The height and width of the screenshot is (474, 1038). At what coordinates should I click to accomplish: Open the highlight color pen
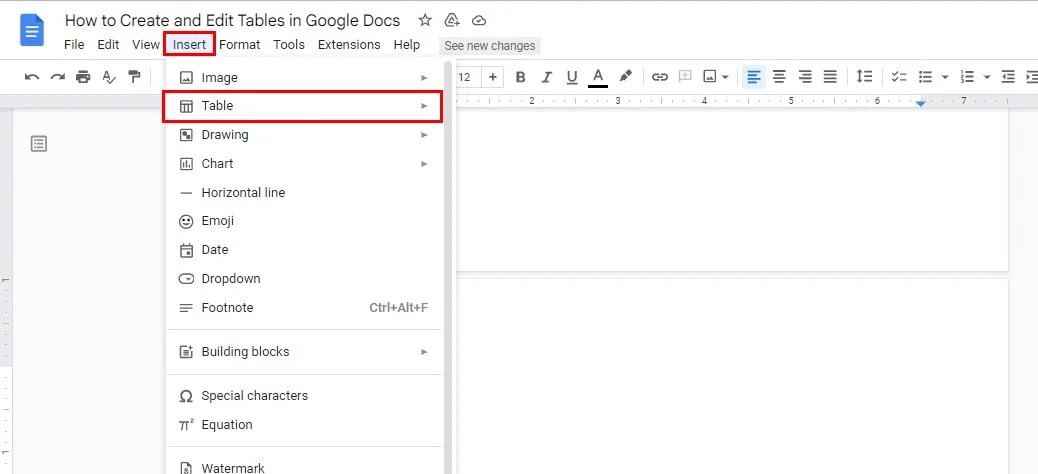(x=626, y=77)
